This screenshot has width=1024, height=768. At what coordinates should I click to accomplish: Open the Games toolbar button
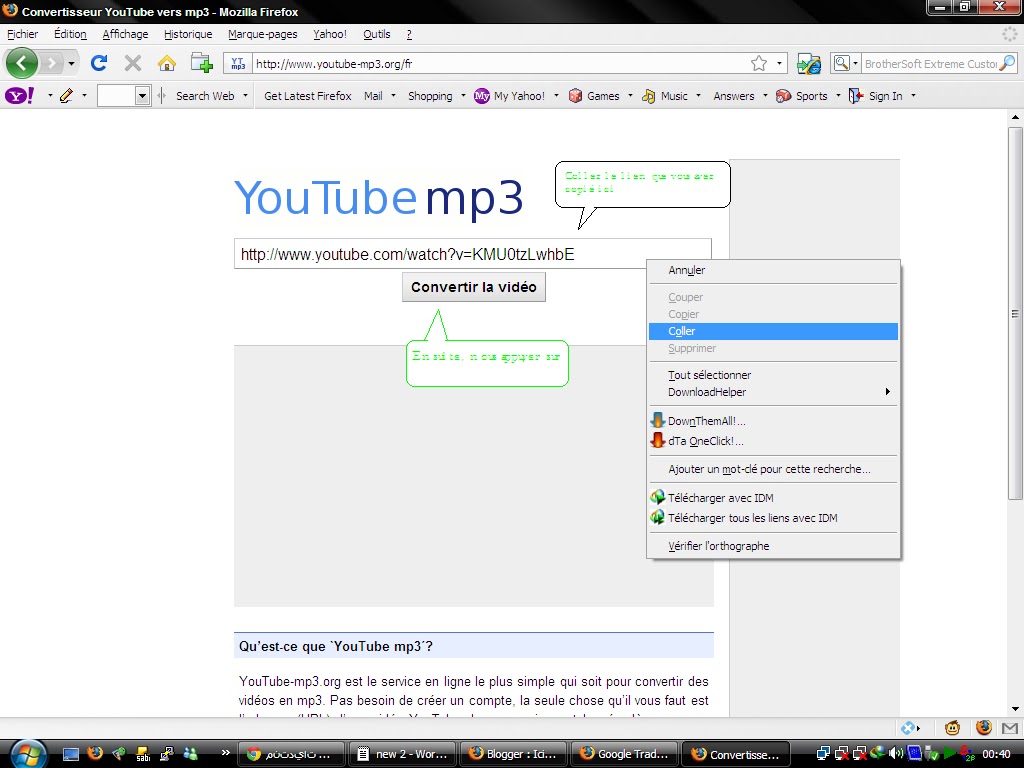click(594, 96)
